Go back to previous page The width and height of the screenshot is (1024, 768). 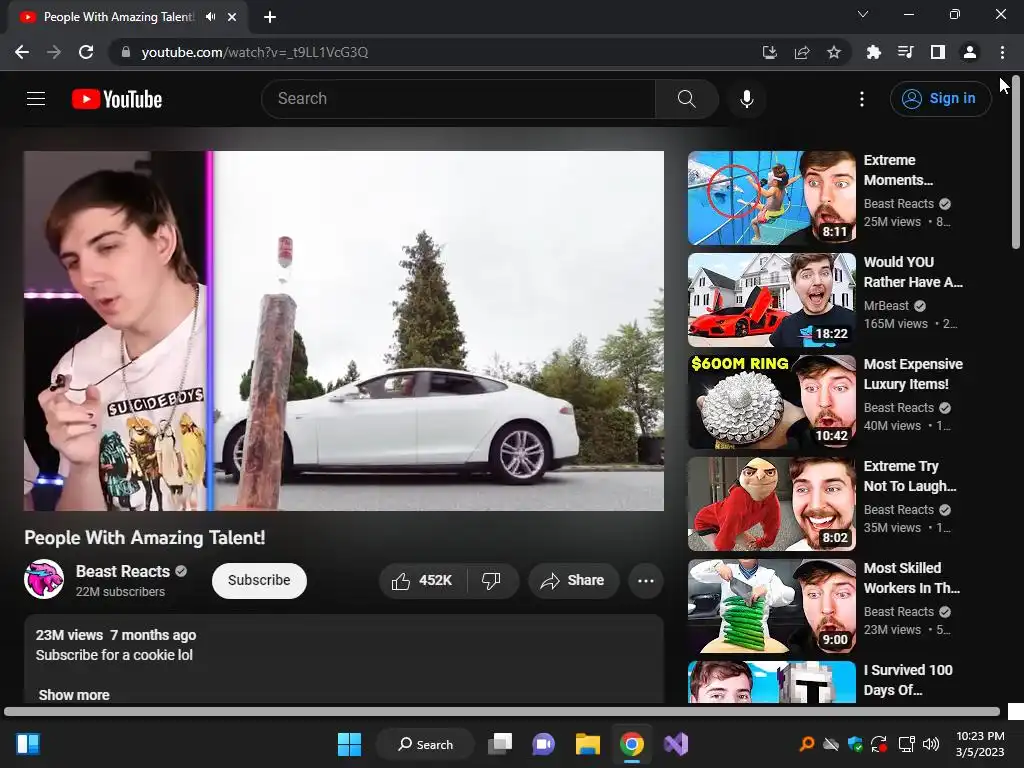tap(22, 52)
